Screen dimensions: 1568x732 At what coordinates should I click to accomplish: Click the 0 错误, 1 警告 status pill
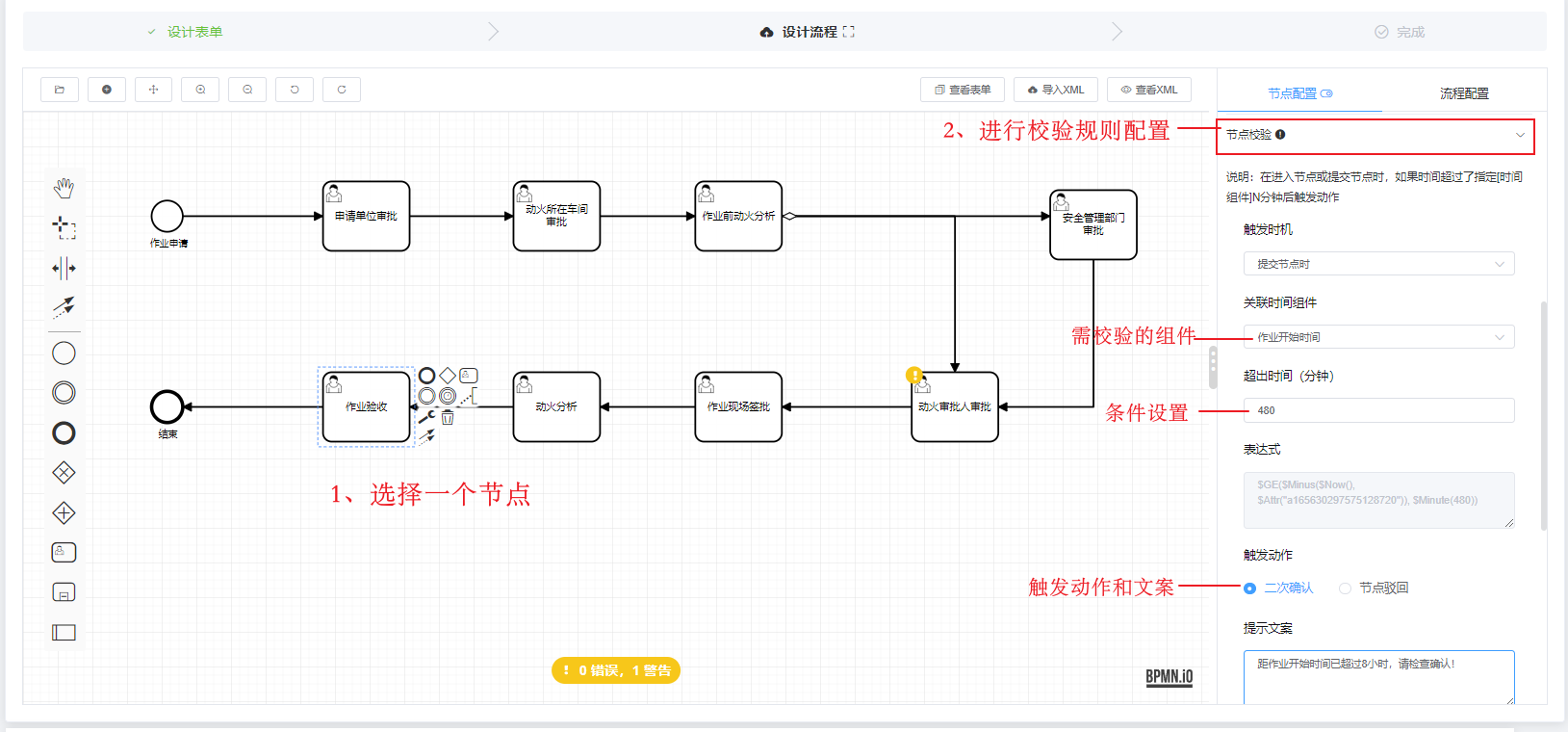[x=616, y=670]
